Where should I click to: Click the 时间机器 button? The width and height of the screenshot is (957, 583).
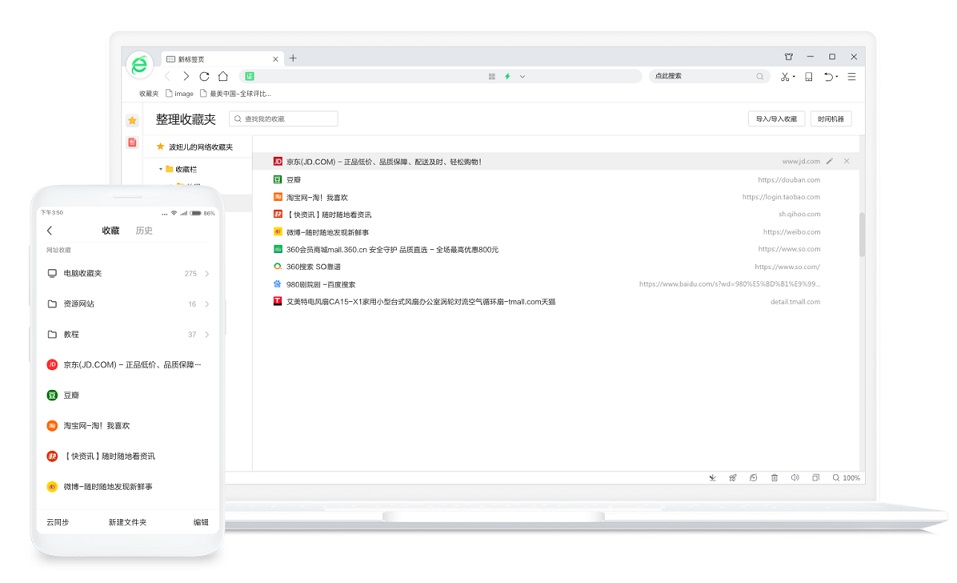coord(831,119)
